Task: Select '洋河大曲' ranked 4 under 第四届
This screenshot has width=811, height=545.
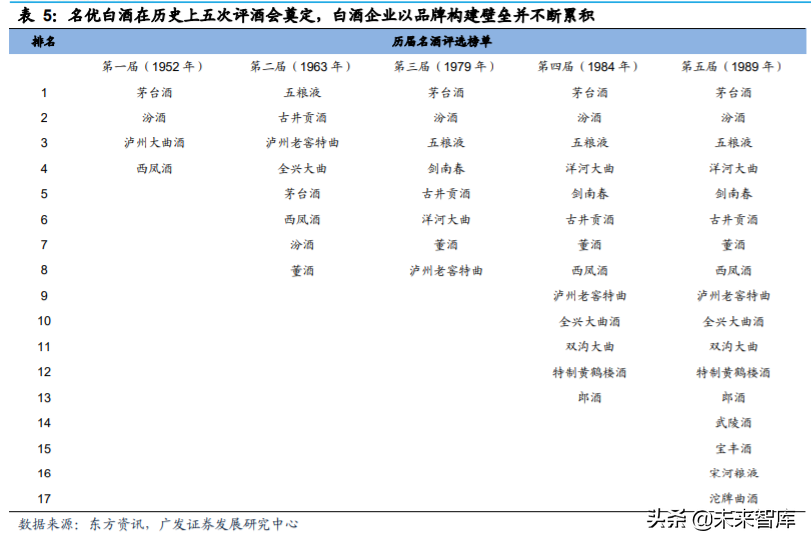Action: click(x=590, y=169)
